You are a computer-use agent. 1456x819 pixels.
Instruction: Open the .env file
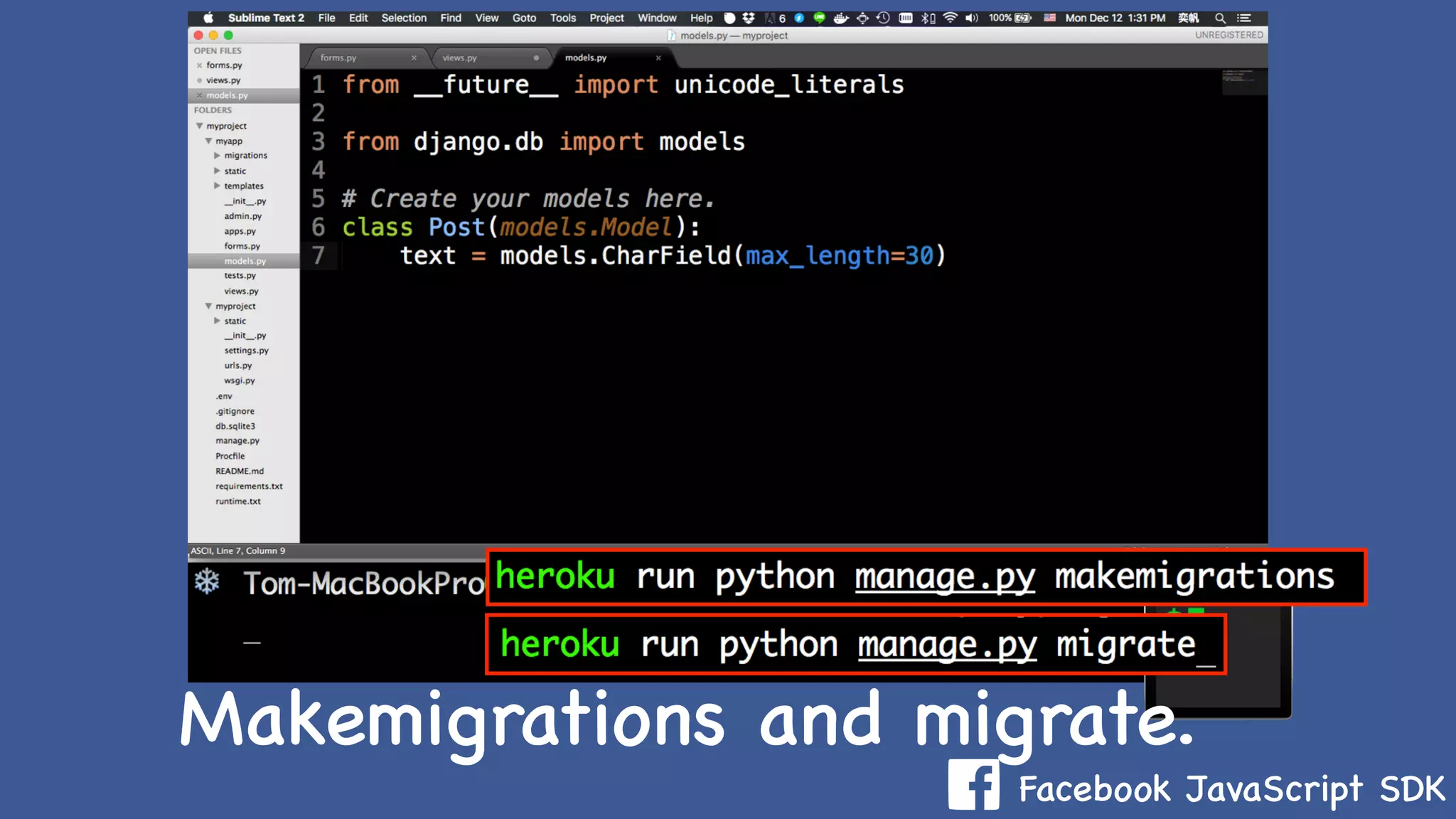[224, 396]
